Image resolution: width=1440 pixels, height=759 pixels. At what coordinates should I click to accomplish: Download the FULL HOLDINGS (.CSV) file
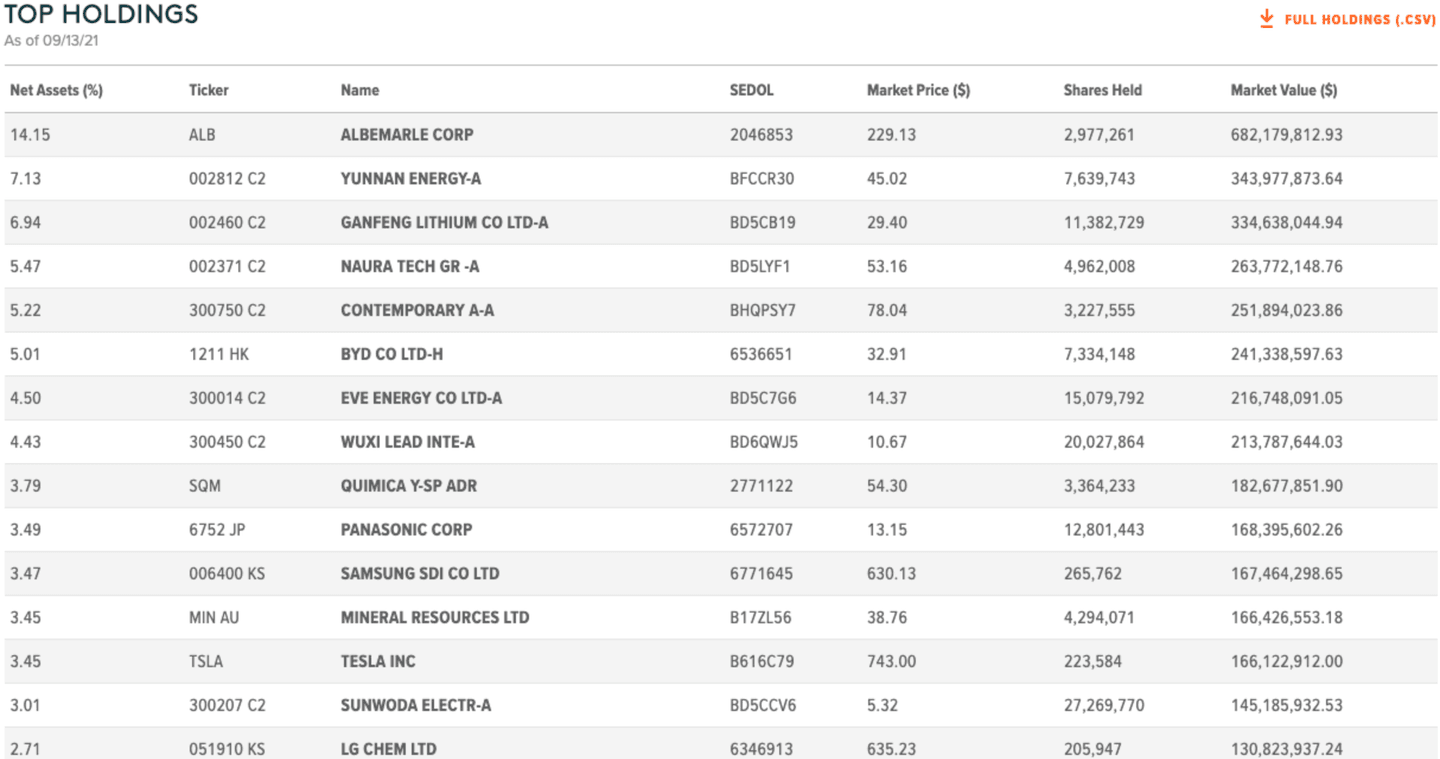[x=1353, y=19]
